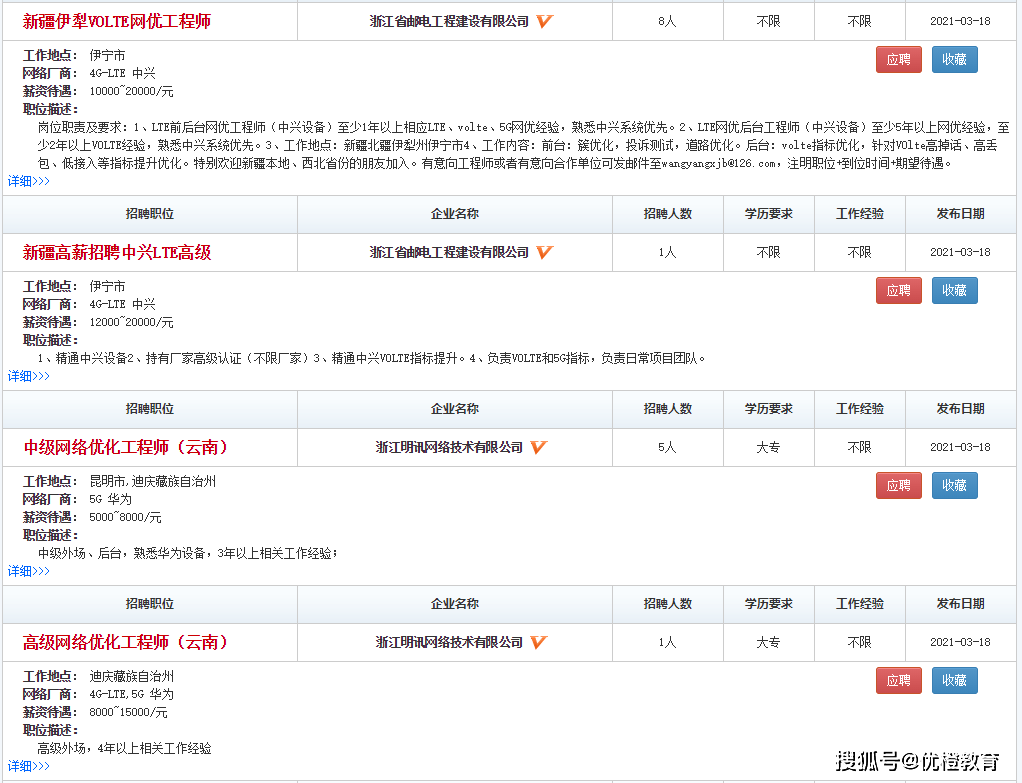Click network vendor text 4G-LTE,5G 华为

[x=131, y=694]
